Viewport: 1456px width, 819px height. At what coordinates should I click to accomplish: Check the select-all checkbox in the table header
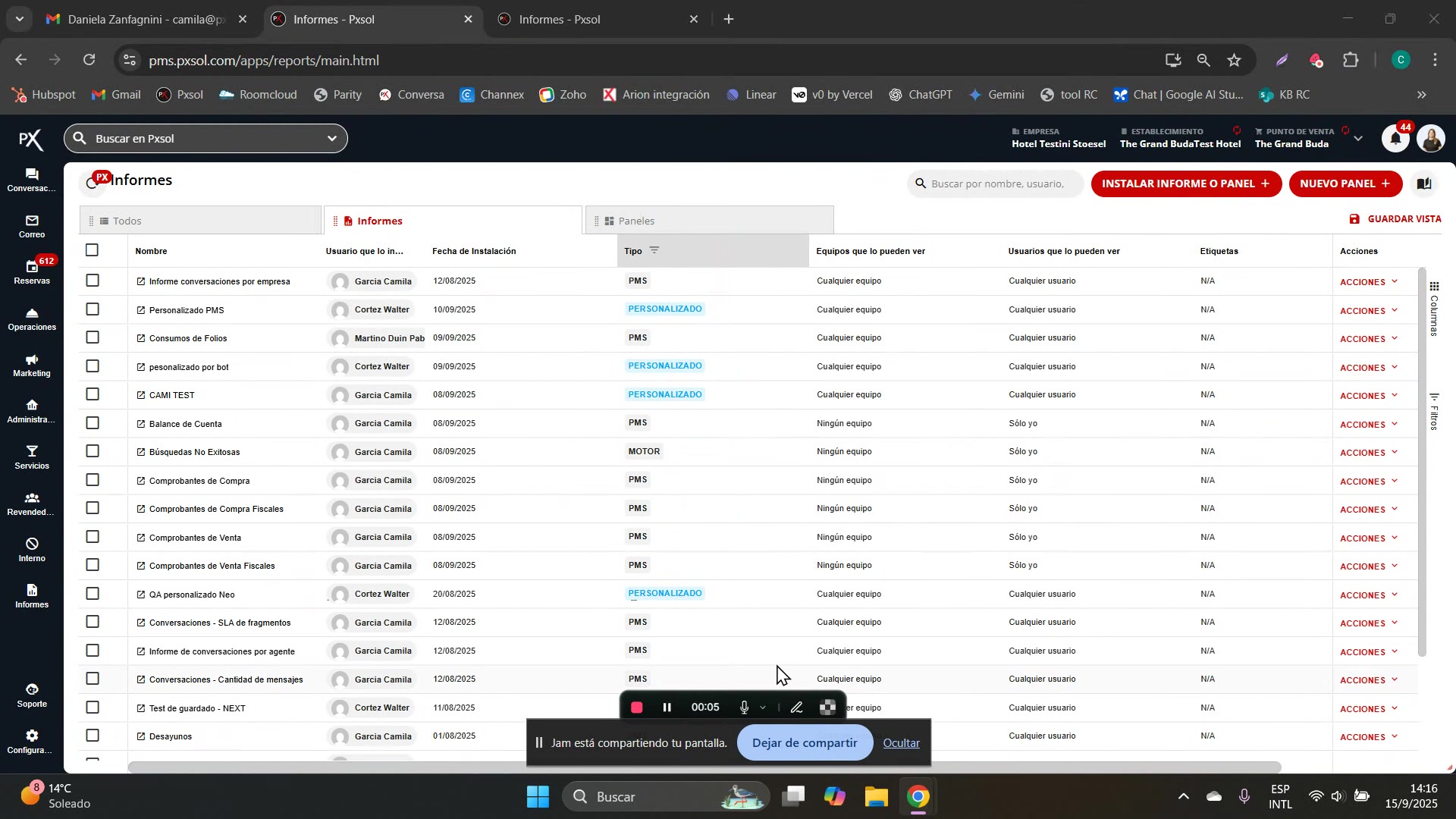[x=93, y=250]
